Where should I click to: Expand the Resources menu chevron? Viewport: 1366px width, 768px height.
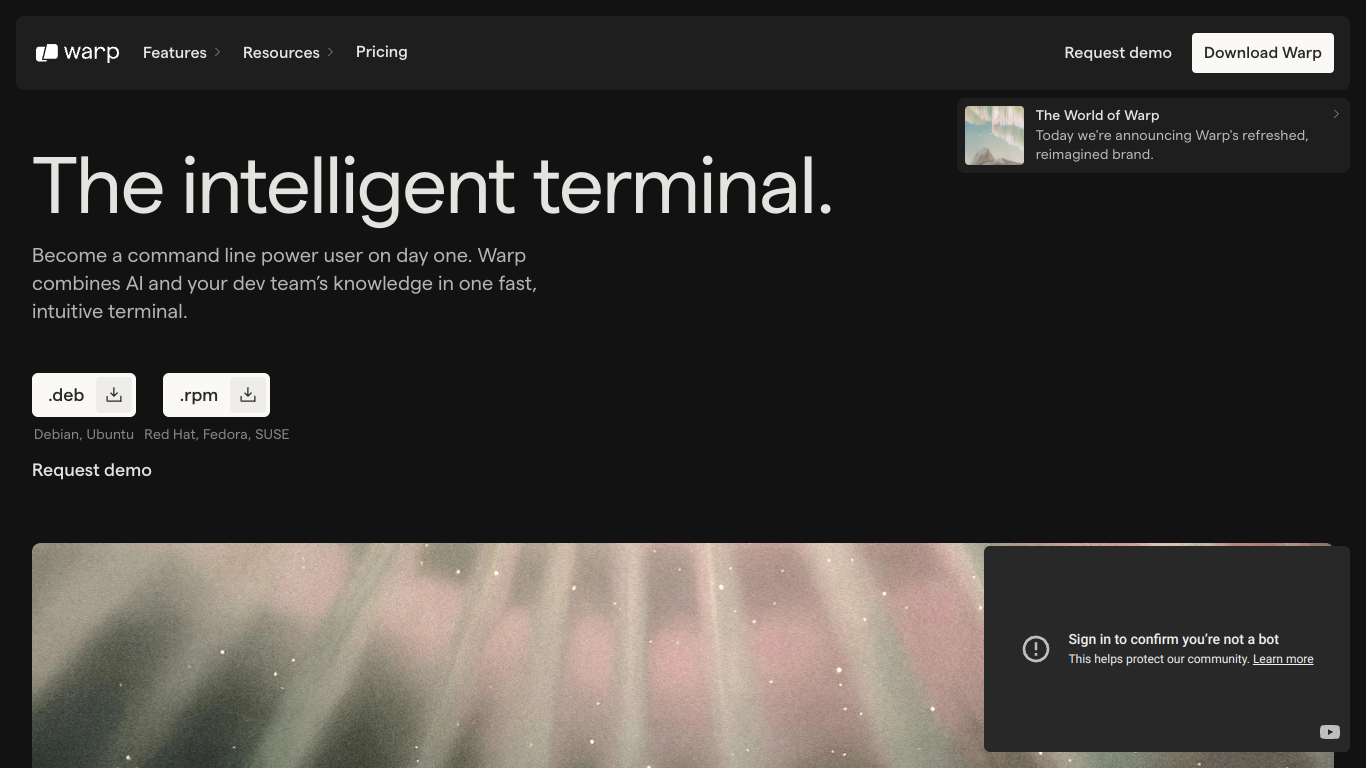(330, 52)
